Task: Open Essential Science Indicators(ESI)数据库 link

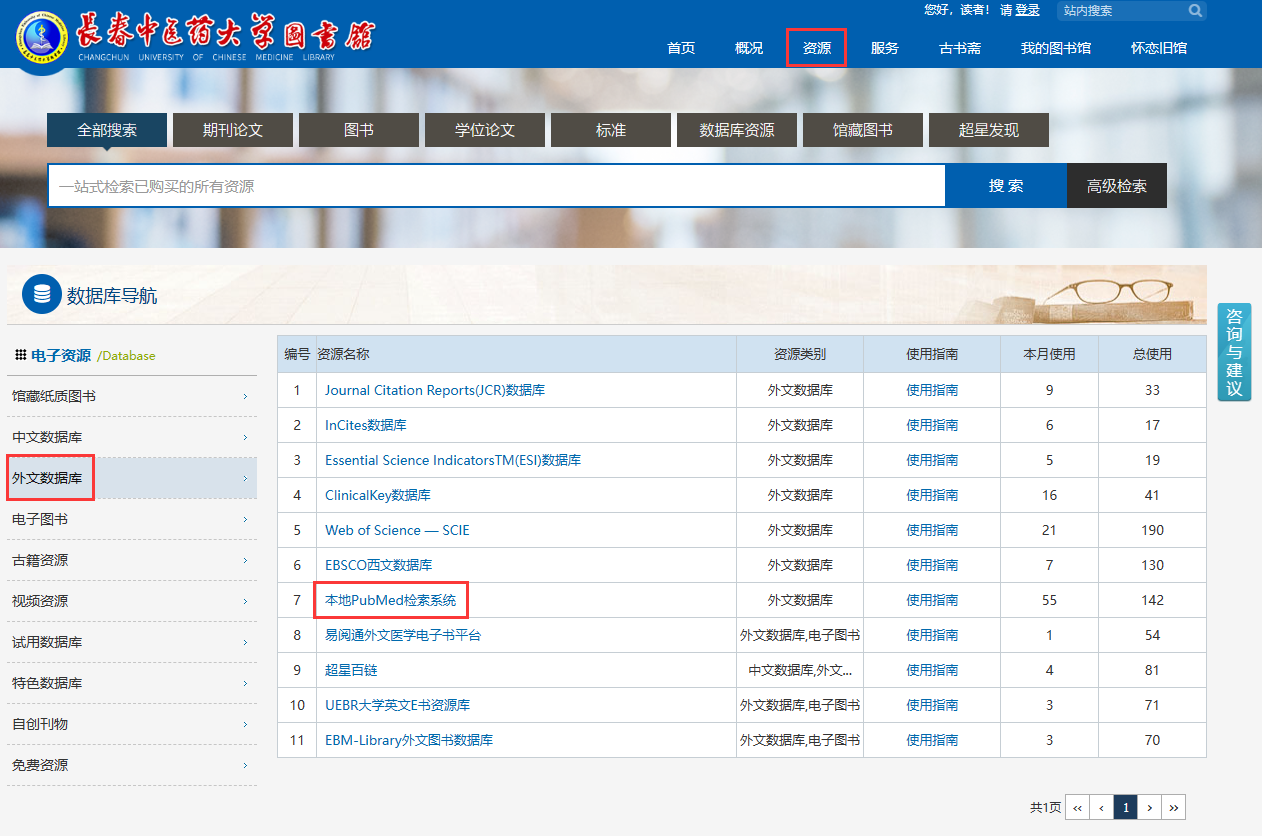Action: click(453, 460)
